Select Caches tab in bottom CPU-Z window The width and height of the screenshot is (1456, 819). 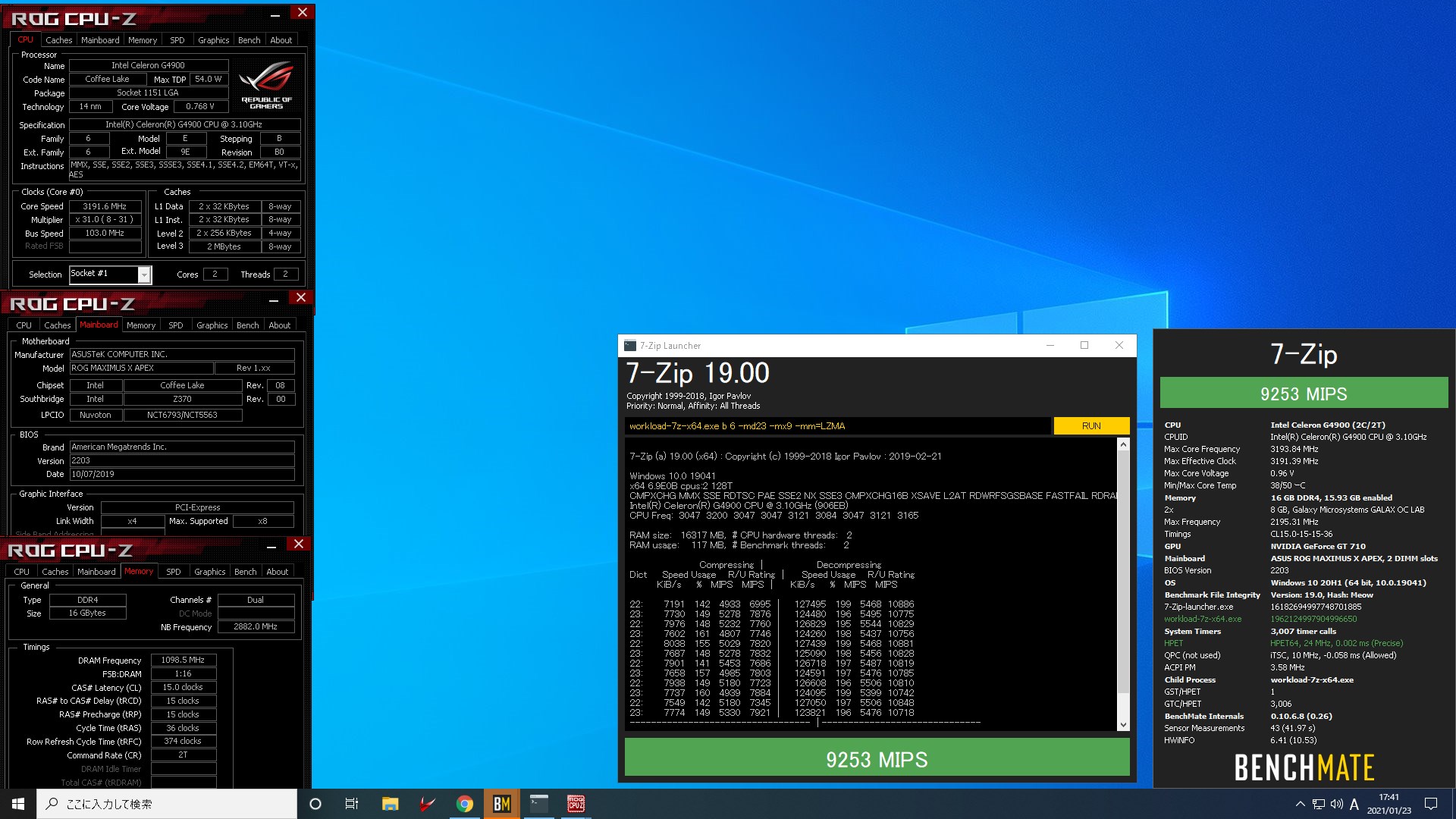point(55,572)
